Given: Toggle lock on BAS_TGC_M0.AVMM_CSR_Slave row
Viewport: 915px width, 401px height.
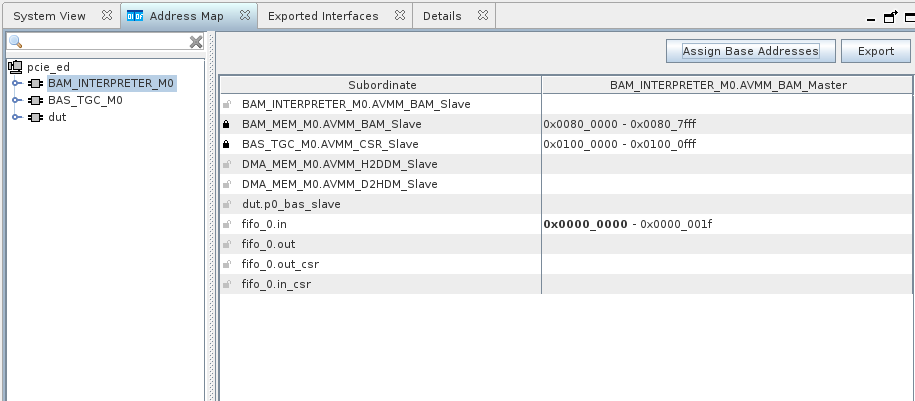Looking at the screenshot, I should (x=226, y=144).
